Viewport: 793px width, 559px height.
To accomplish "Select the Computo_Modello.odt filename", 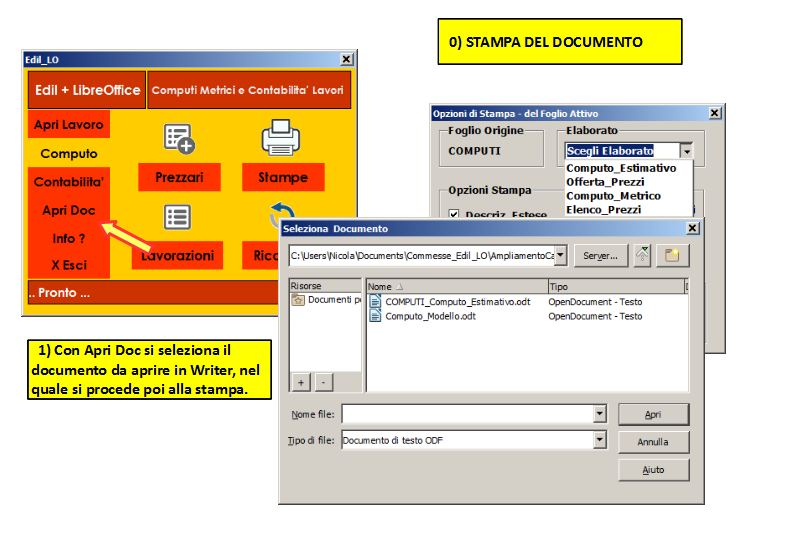I will point(430,316).
